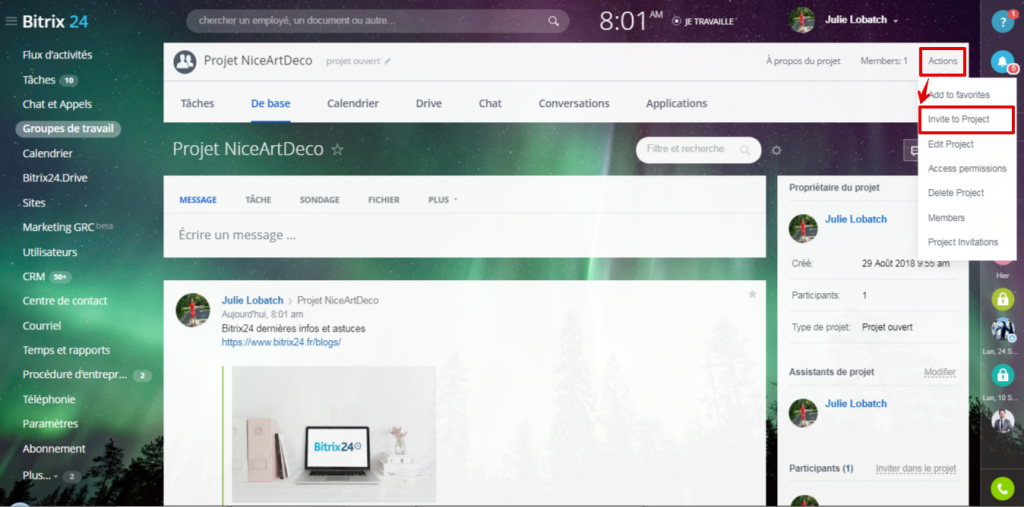
Task: Open the second green lock chat icon
Action: click(1002, 374)
